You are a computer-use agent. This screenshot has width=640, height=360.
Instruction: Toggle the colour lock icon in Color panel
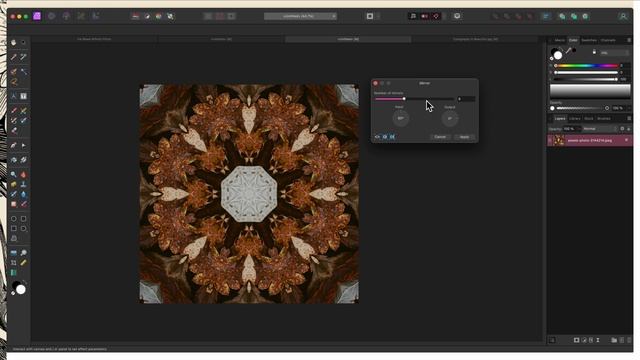coord(594,52)
